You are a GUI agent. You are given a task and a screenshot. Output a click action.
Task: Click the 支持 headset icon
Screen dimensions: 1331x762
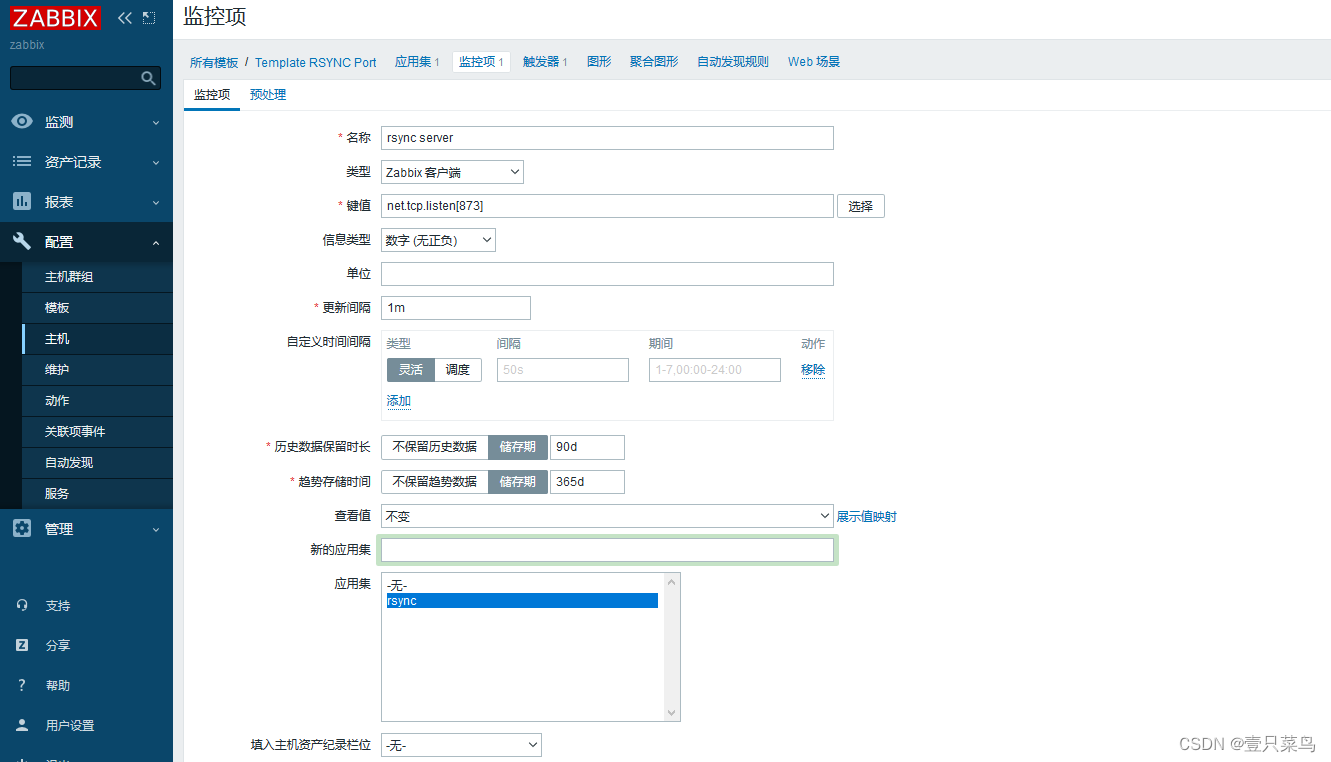(x=22, y=605)
